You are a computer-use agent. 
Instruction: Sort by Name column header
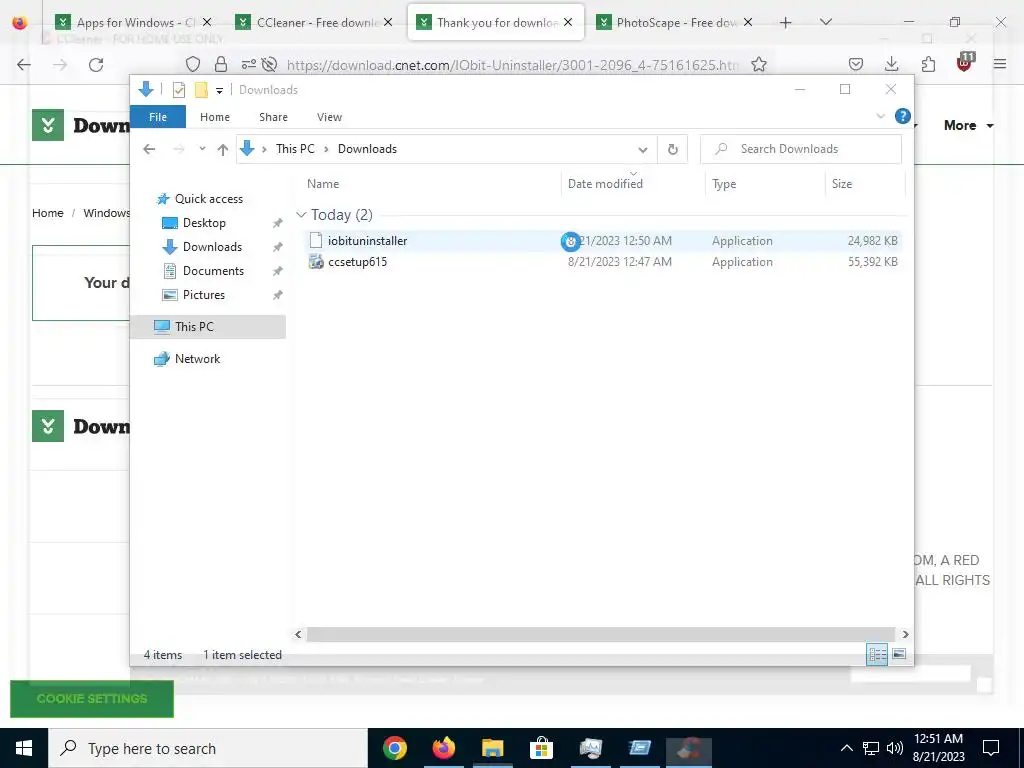point(323,184)
